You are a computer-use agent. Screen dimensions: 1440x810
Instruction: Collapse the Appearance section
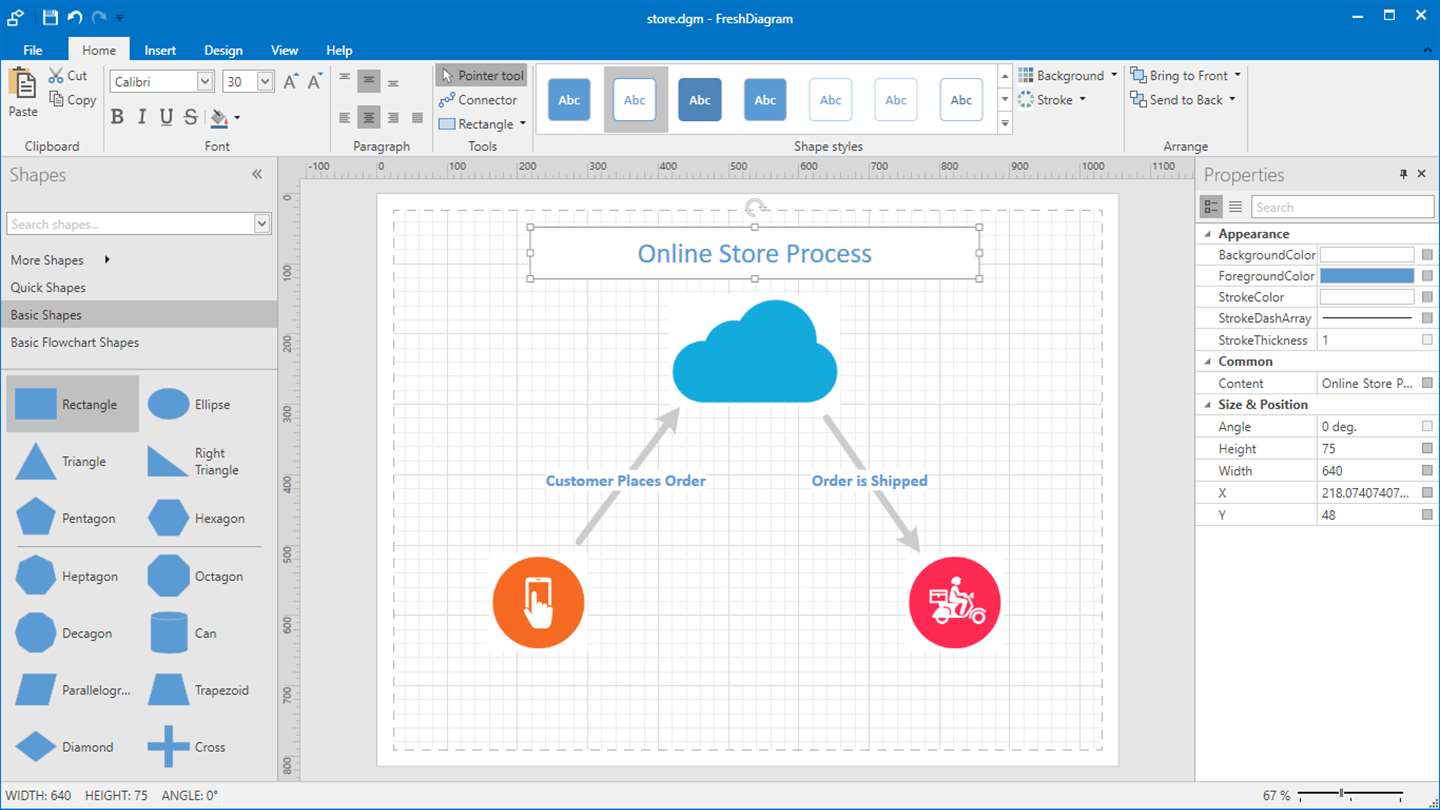pyautogui.click(x=1208, y=234)
